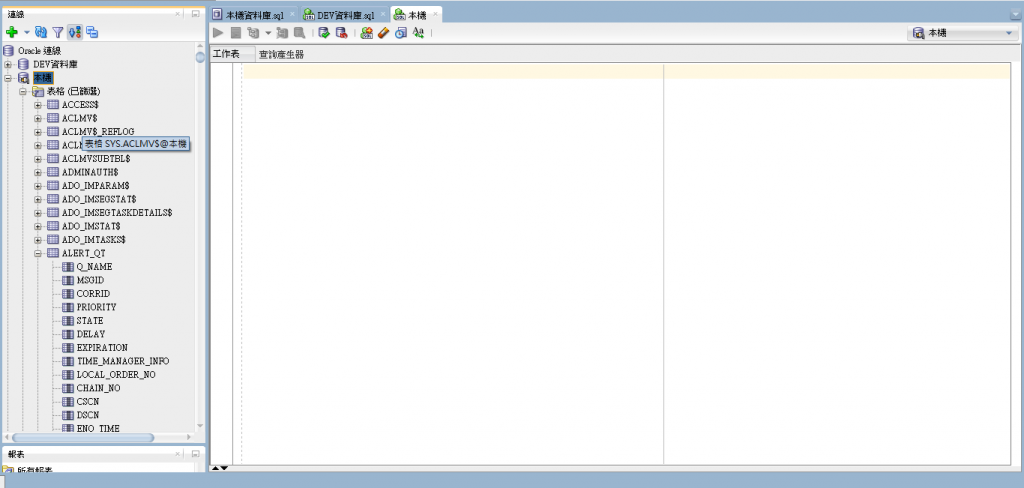Expand the ACCESS$ table
This screenshot has width=1024, height=488.
coord(37,105)
